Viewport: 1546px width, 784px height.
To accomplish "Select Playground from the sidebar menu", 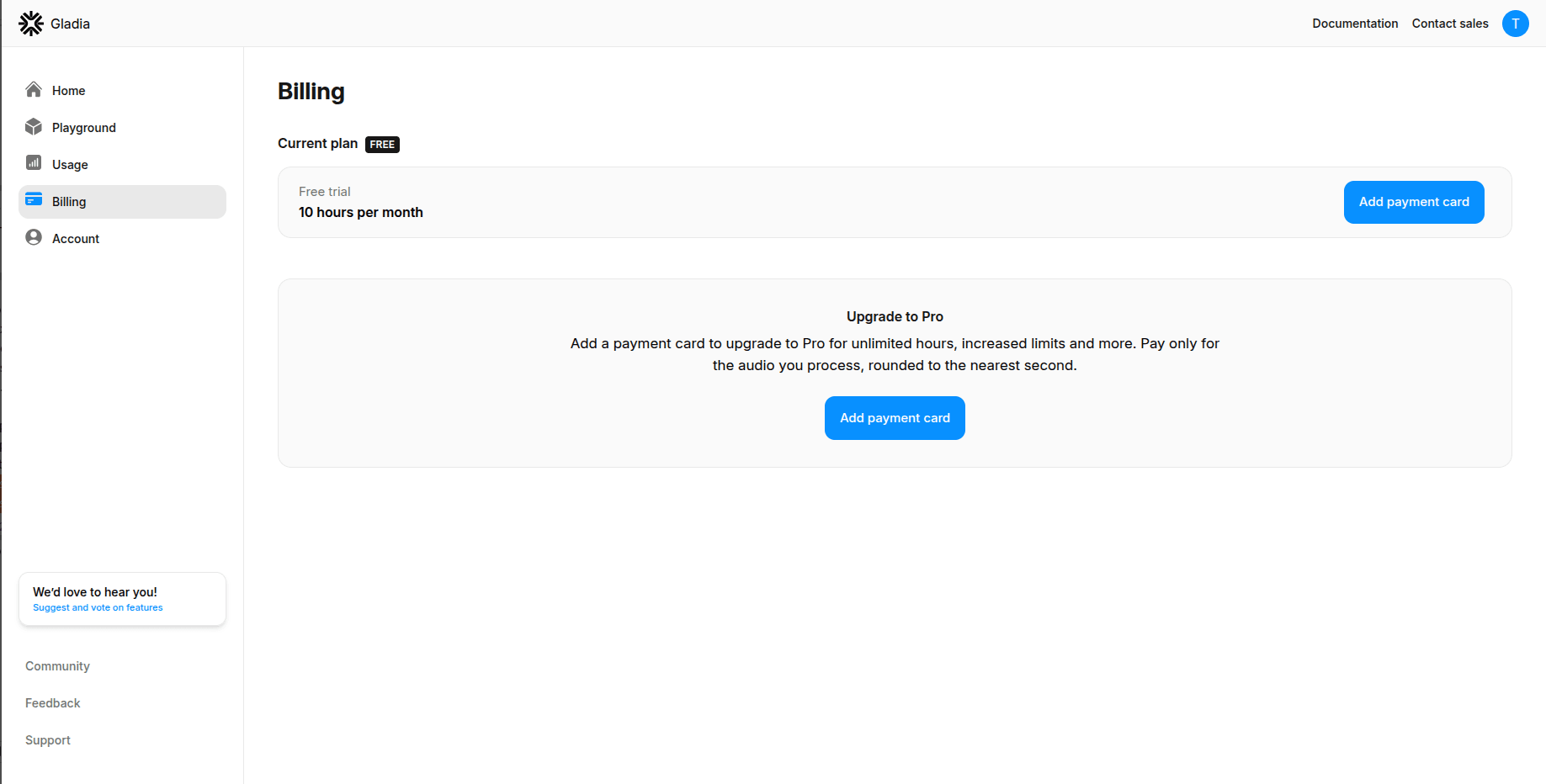I will point(84,127).
